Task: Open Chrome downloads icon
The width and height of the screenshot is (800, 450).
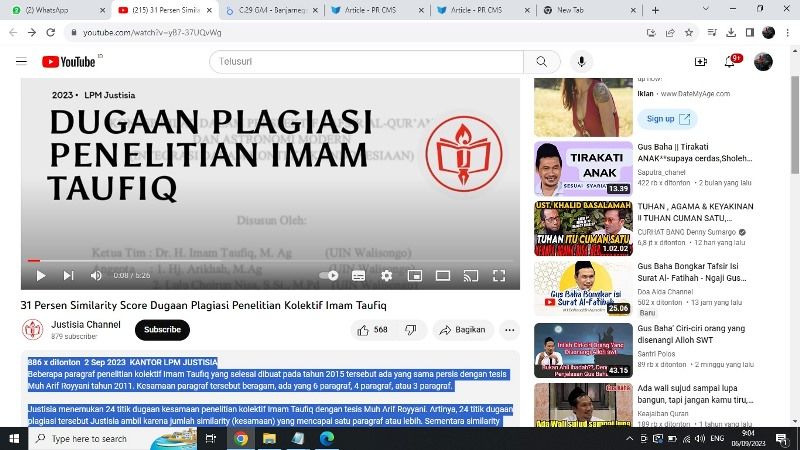Action: click(731, 33)
